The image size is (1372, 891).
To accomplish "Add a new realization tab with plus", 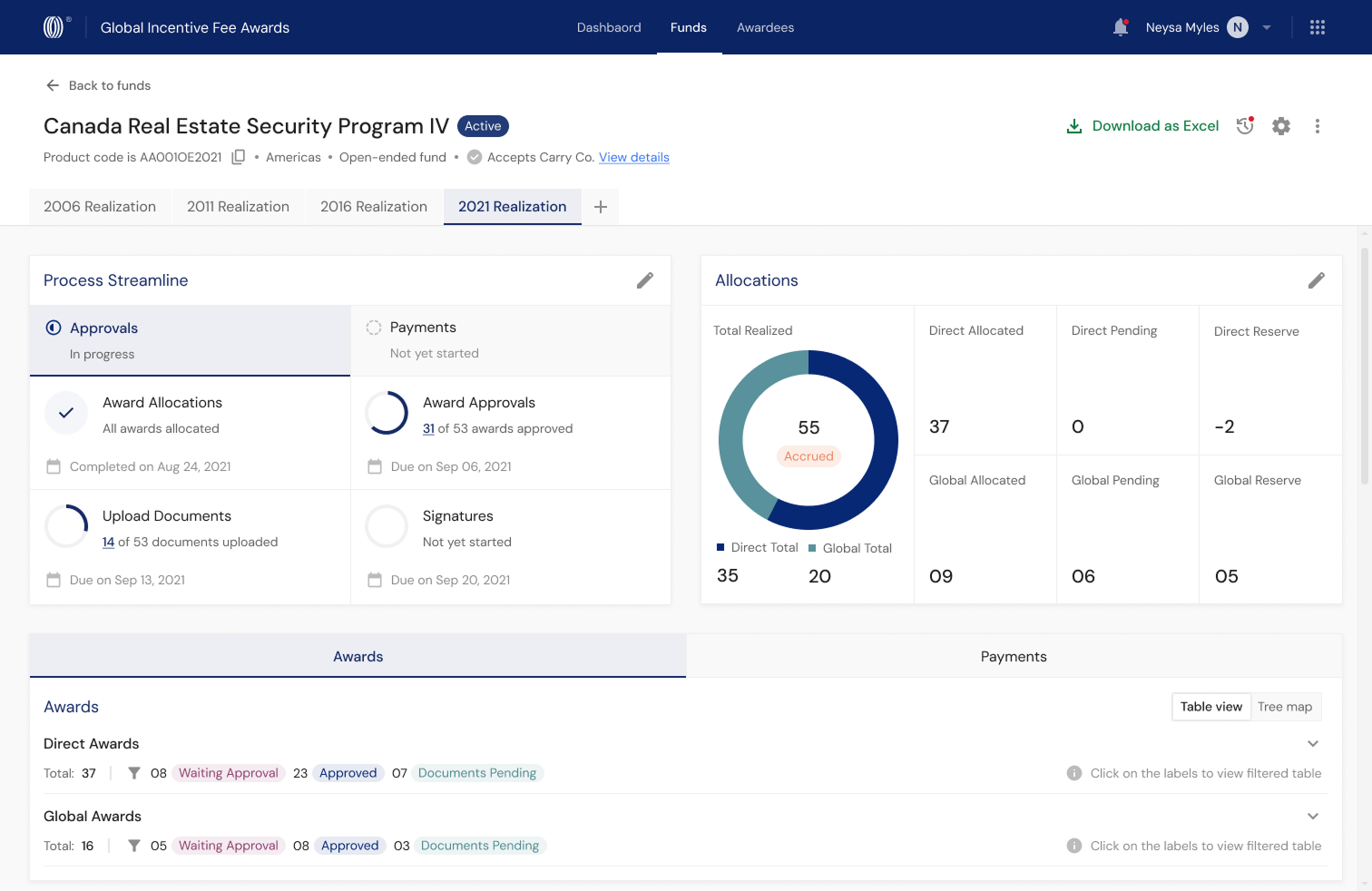I will point(601,207).
